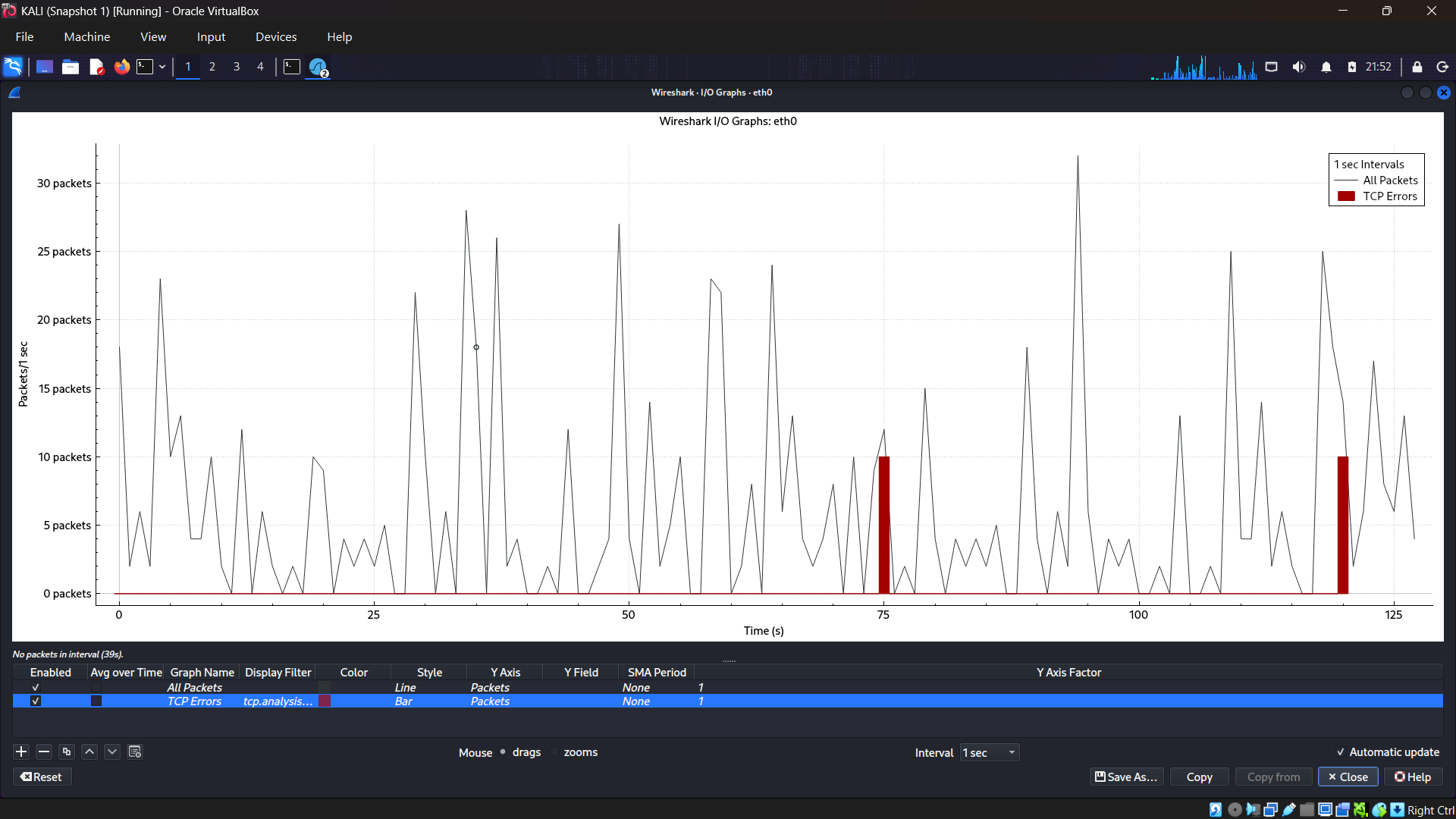
Task: Toggle the Automatic update checkbox
Action: (1388, 752)
